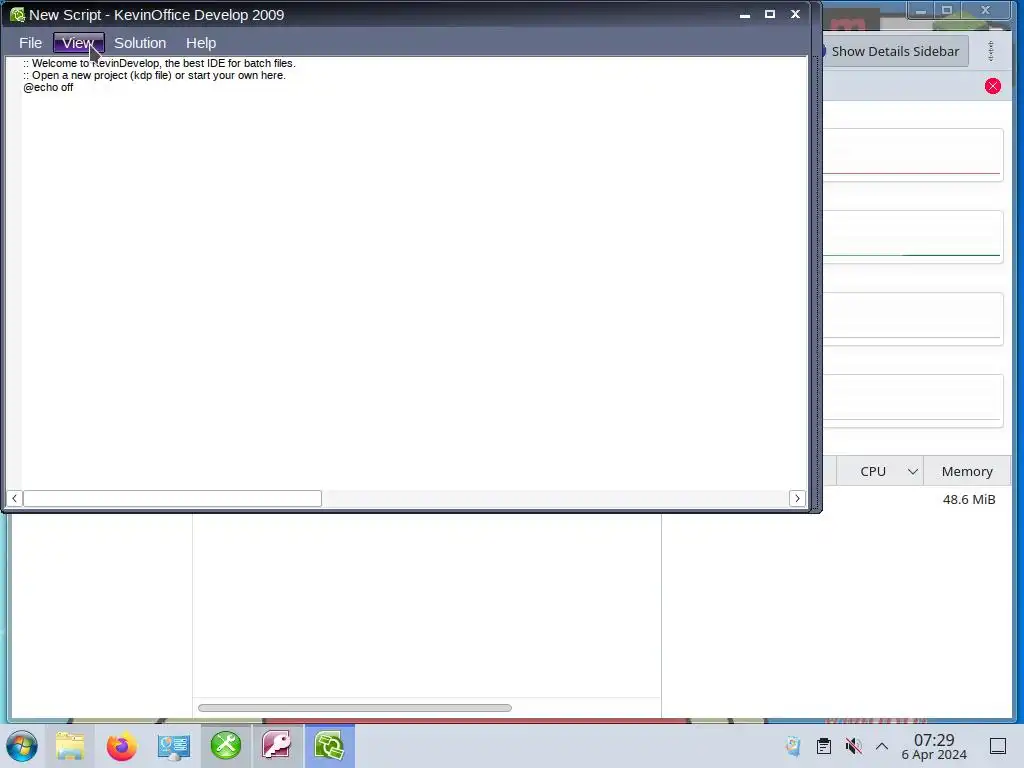Click the Memory column header
The height and width of the screenshot is (768, 1024).
967,472
